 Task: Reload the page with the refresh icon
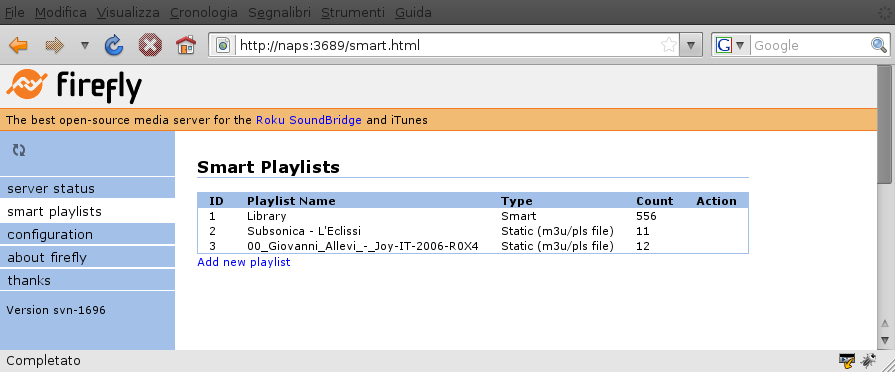[114, 45]
